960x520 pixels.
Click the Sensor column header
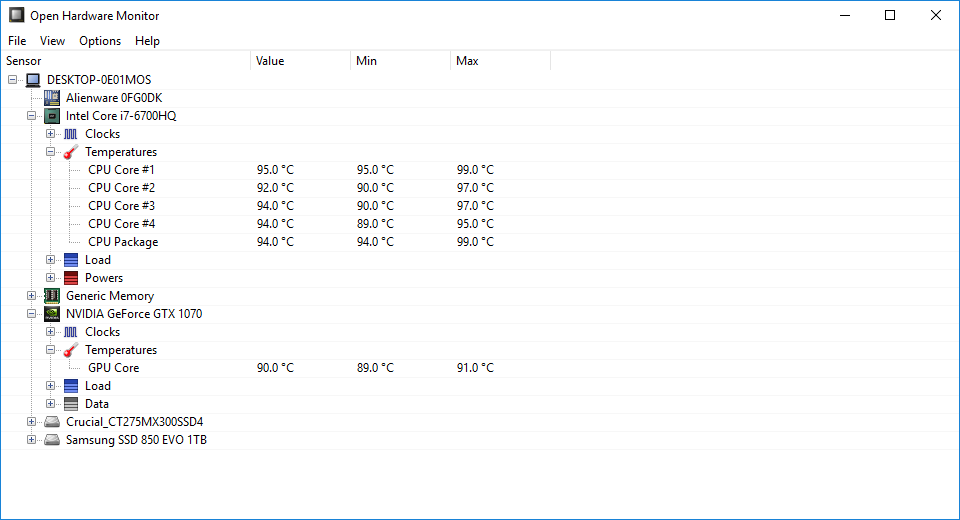[126, 61]
